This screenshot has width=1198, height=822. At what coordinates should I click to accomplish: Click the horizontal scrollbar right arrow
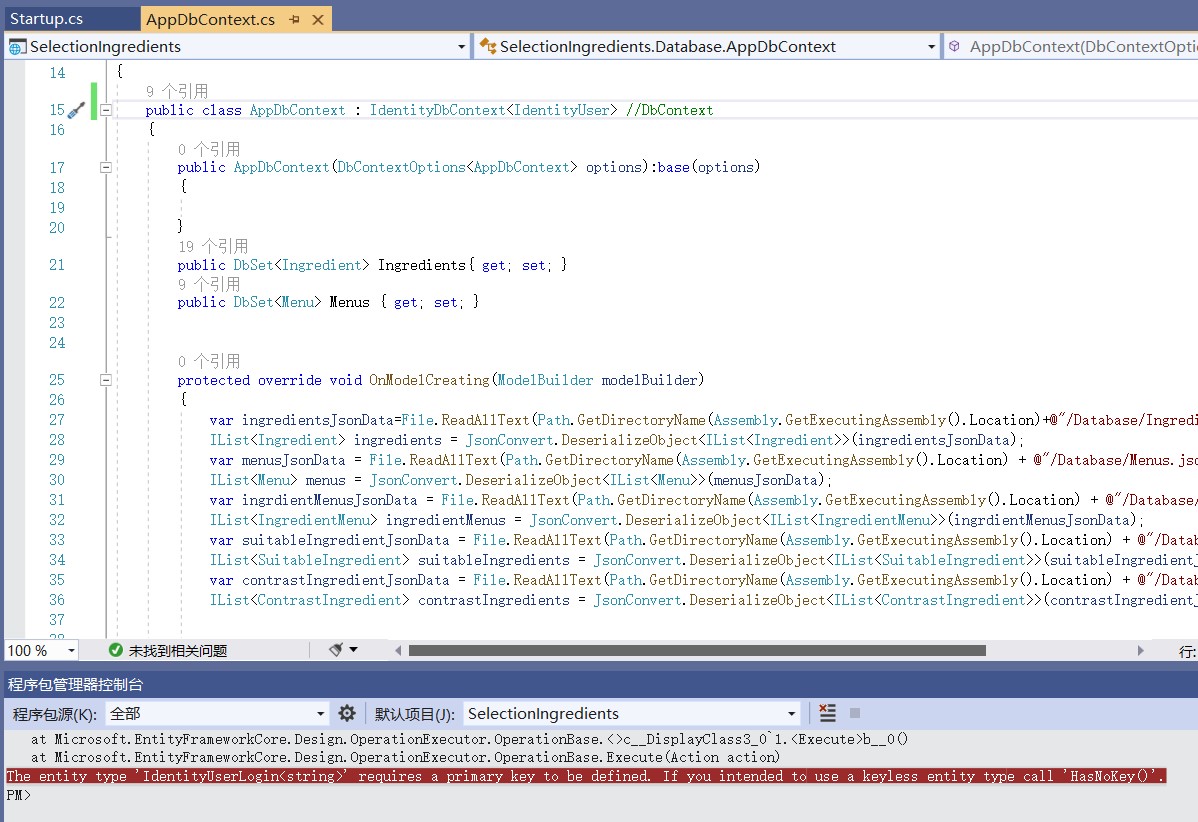tap(1141, 650)
